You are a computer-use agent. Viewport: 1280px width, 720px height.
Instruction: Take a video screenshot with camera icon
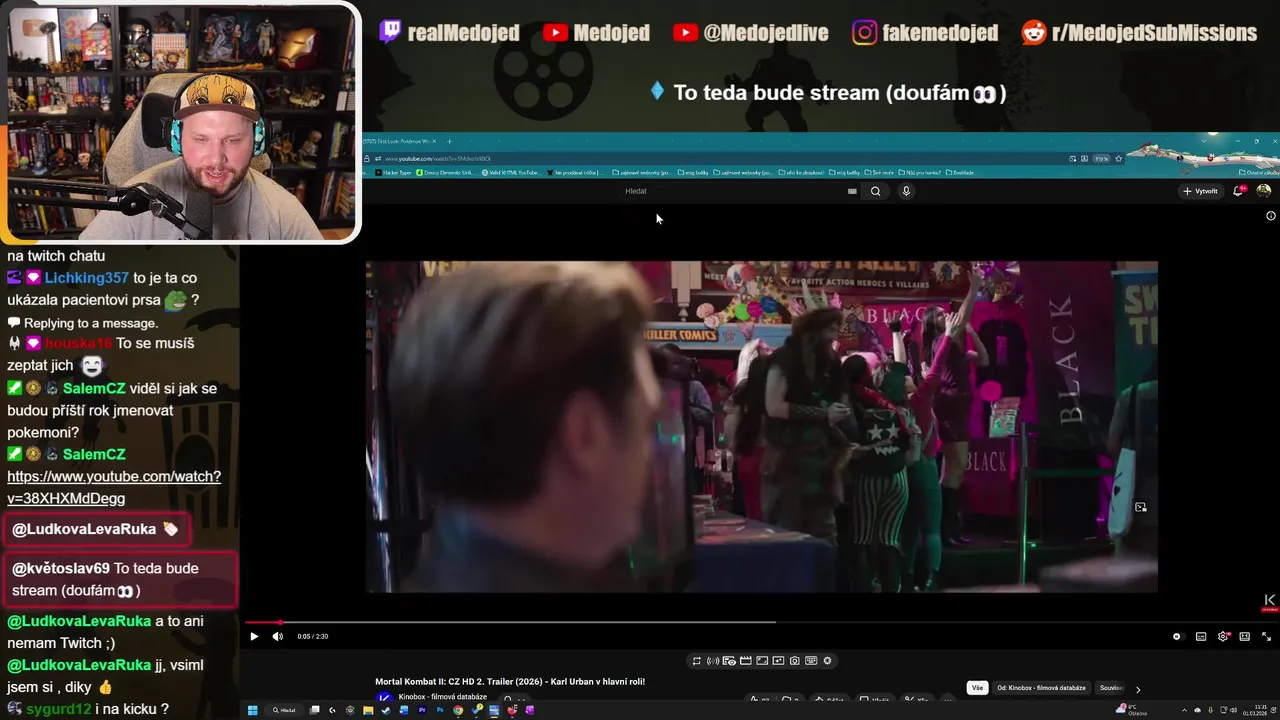point(794,661)
